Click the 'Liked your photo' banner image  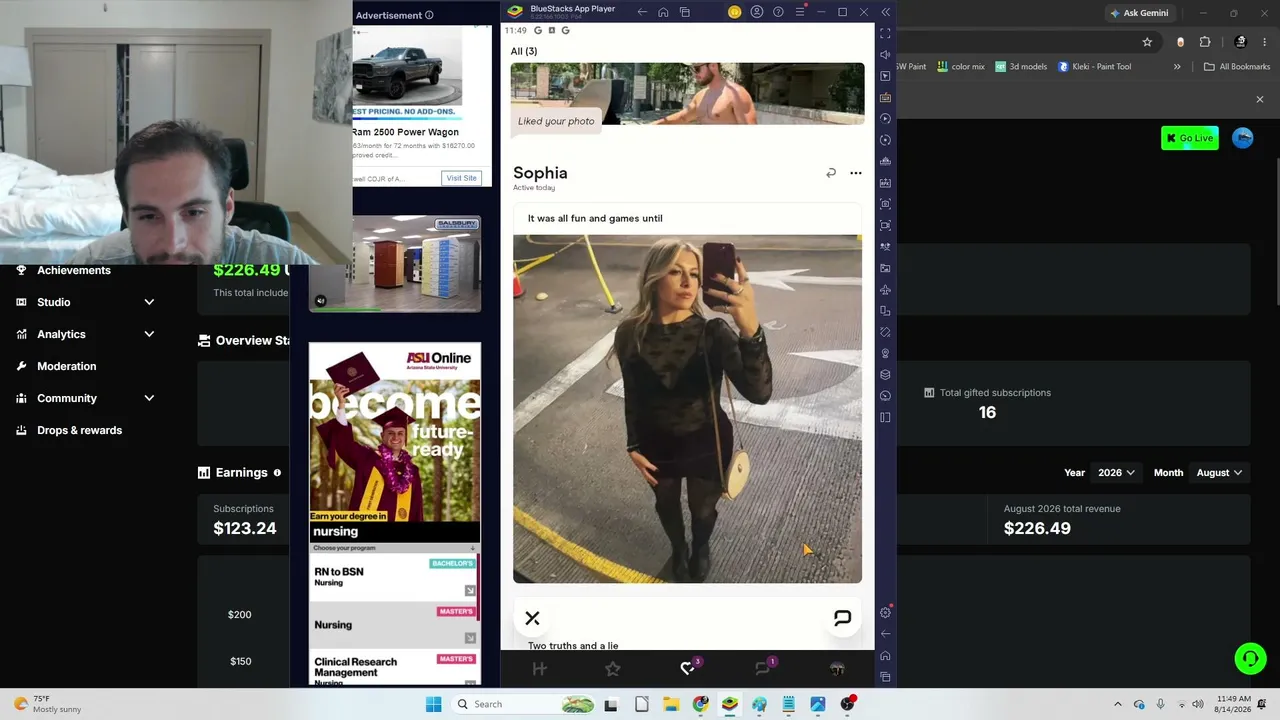point(687,94)
